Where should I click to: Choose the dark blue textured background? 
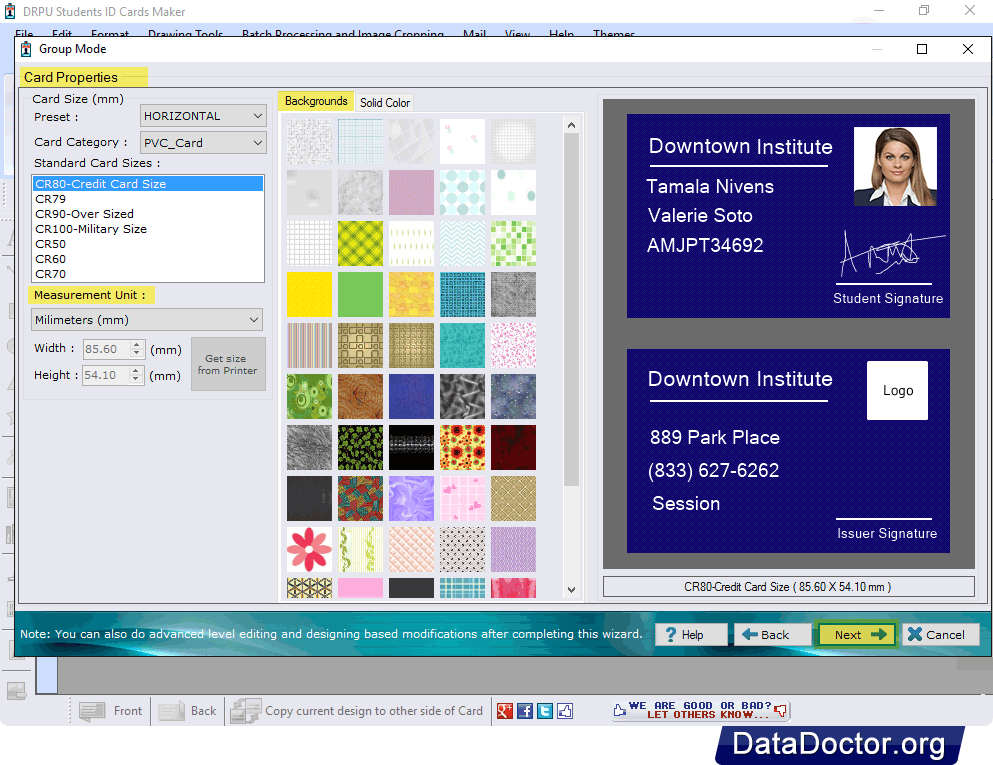coord(412,396)
